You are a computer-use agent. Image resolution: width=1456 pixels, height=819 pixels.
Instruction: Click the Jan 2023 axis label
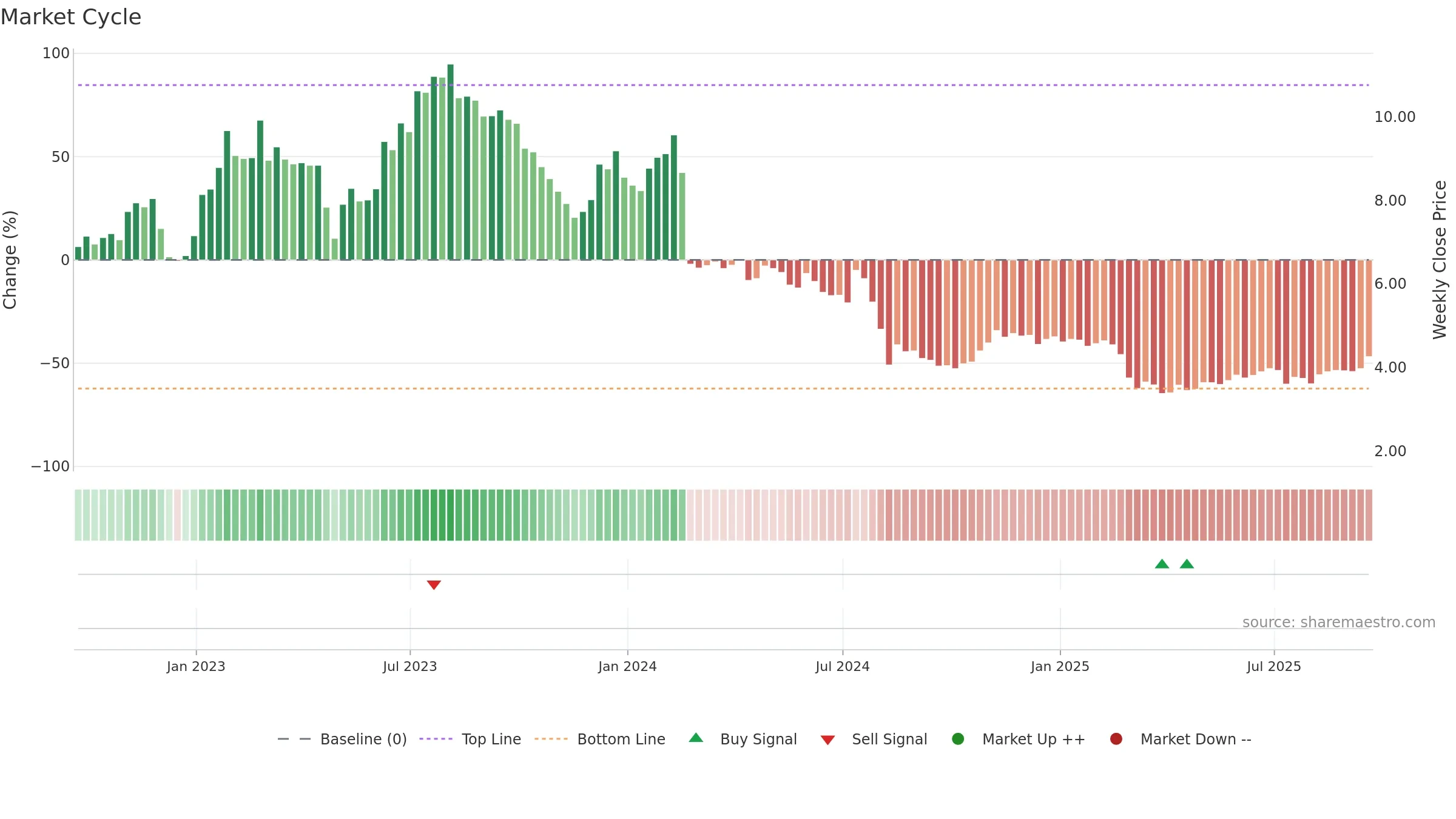[x=196, y=666]
